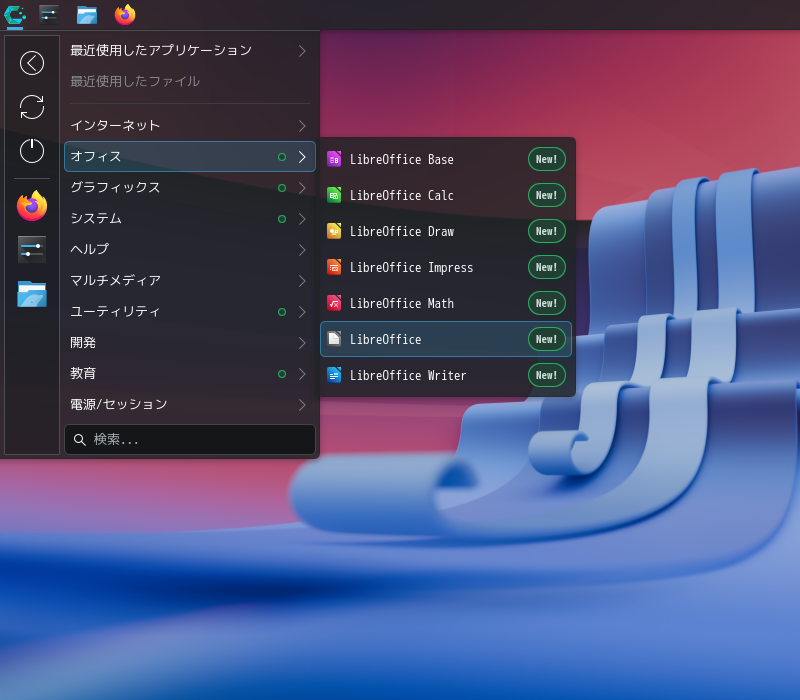
Task: Launch LibreOffice Draw
Action: pyautogui.click(x=445, y=231)
